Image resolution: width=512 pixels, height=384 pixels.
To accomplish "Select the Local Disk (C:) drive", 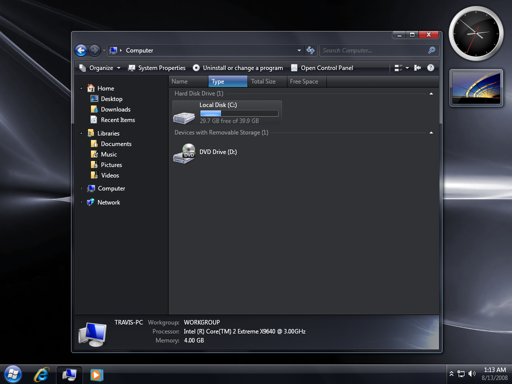I will tap(227, 113).
